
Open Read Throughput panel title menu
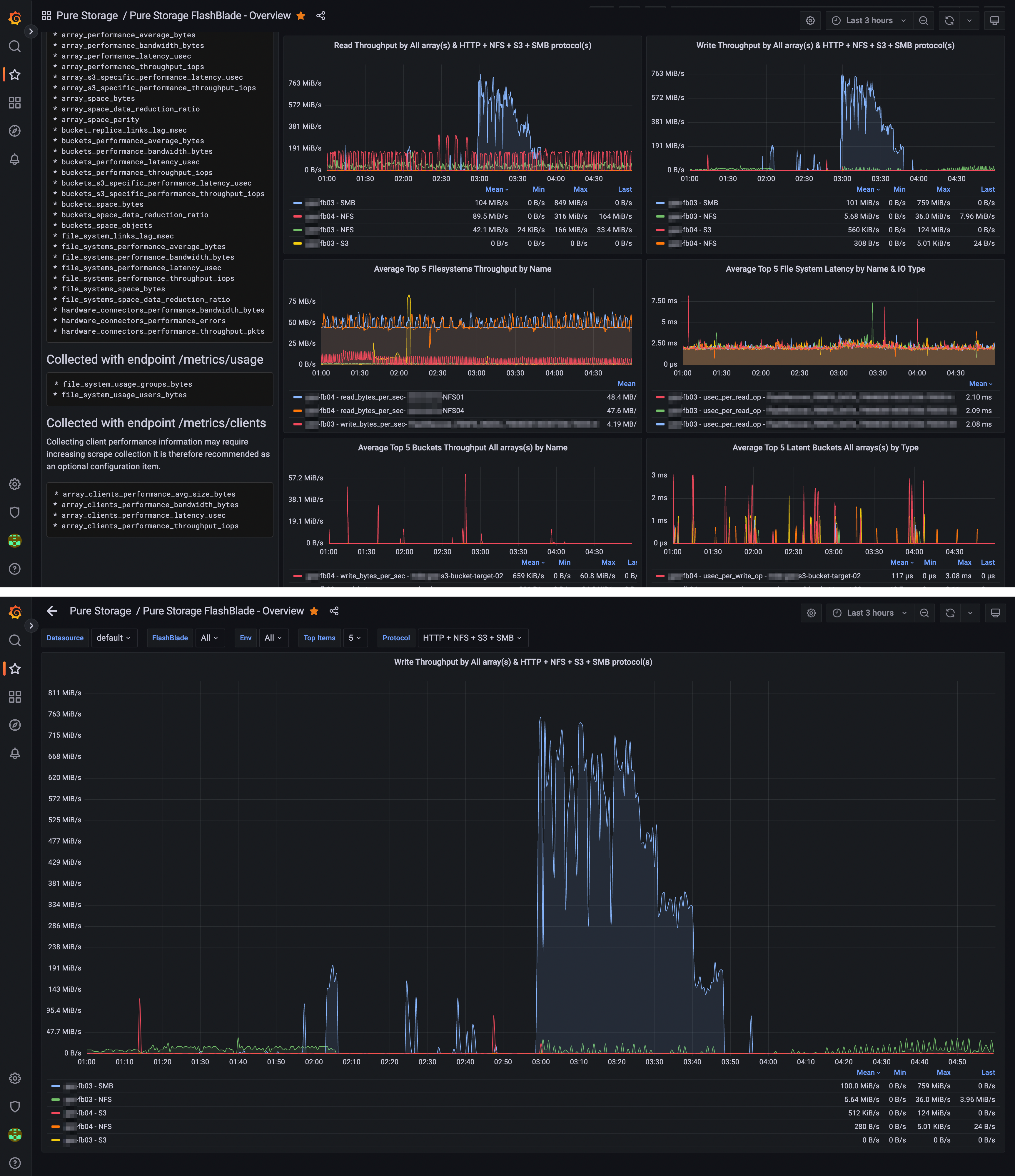tap(462, 45)
